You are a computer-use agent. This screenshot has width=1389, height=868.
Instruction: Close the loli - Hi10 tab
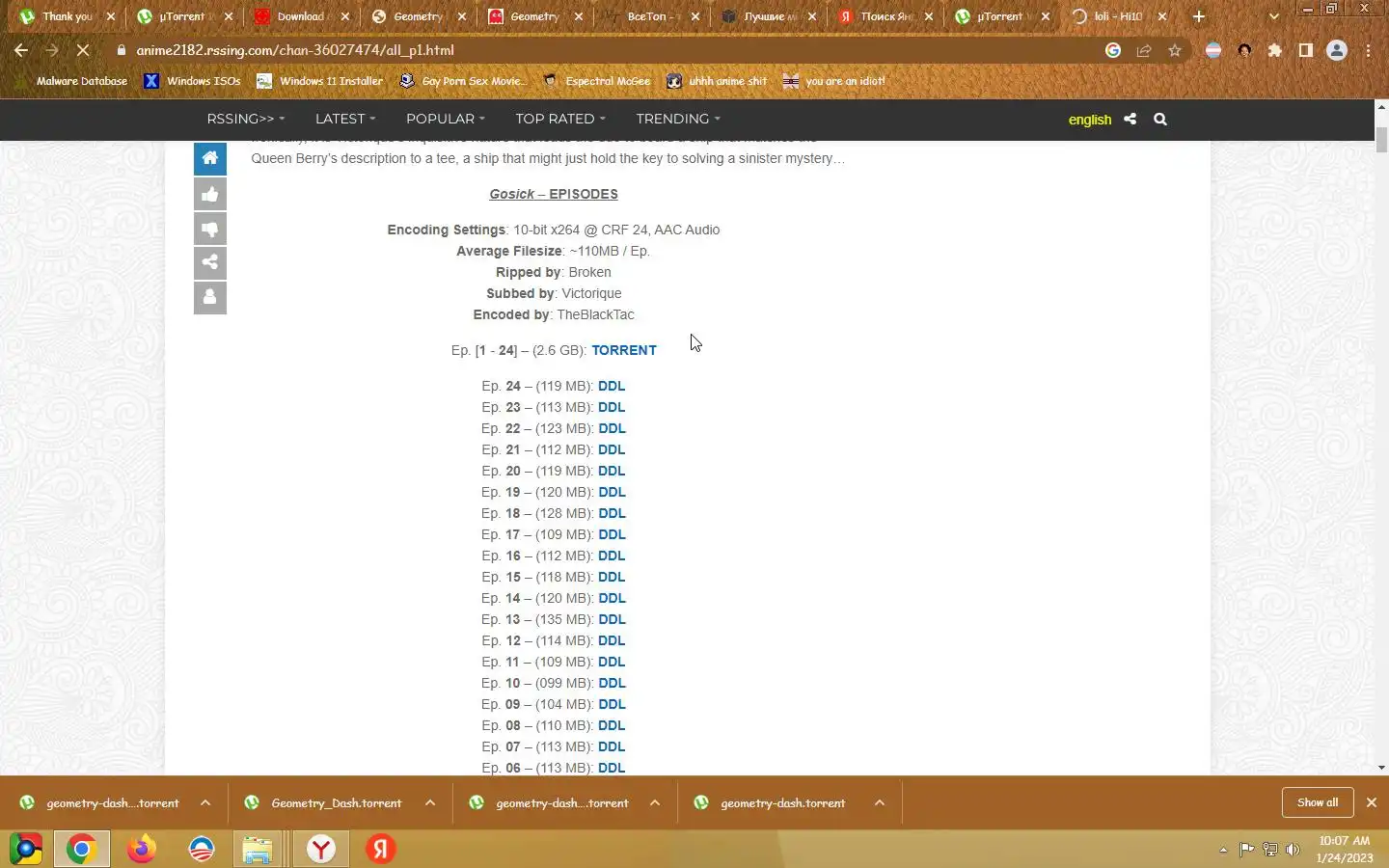pos(1162,16)
